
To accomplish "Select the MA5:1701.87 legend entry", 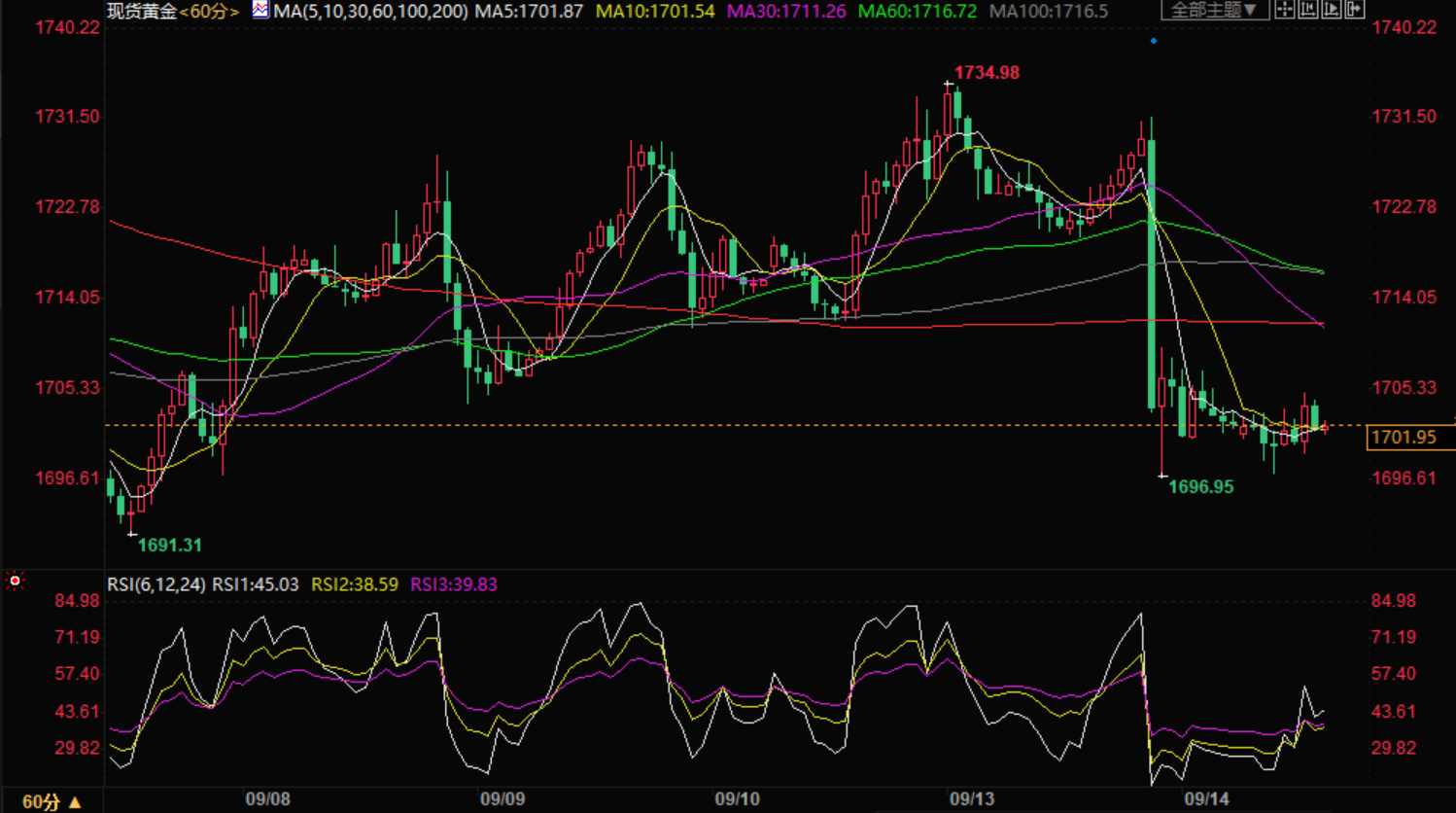I will click(529, 12).
